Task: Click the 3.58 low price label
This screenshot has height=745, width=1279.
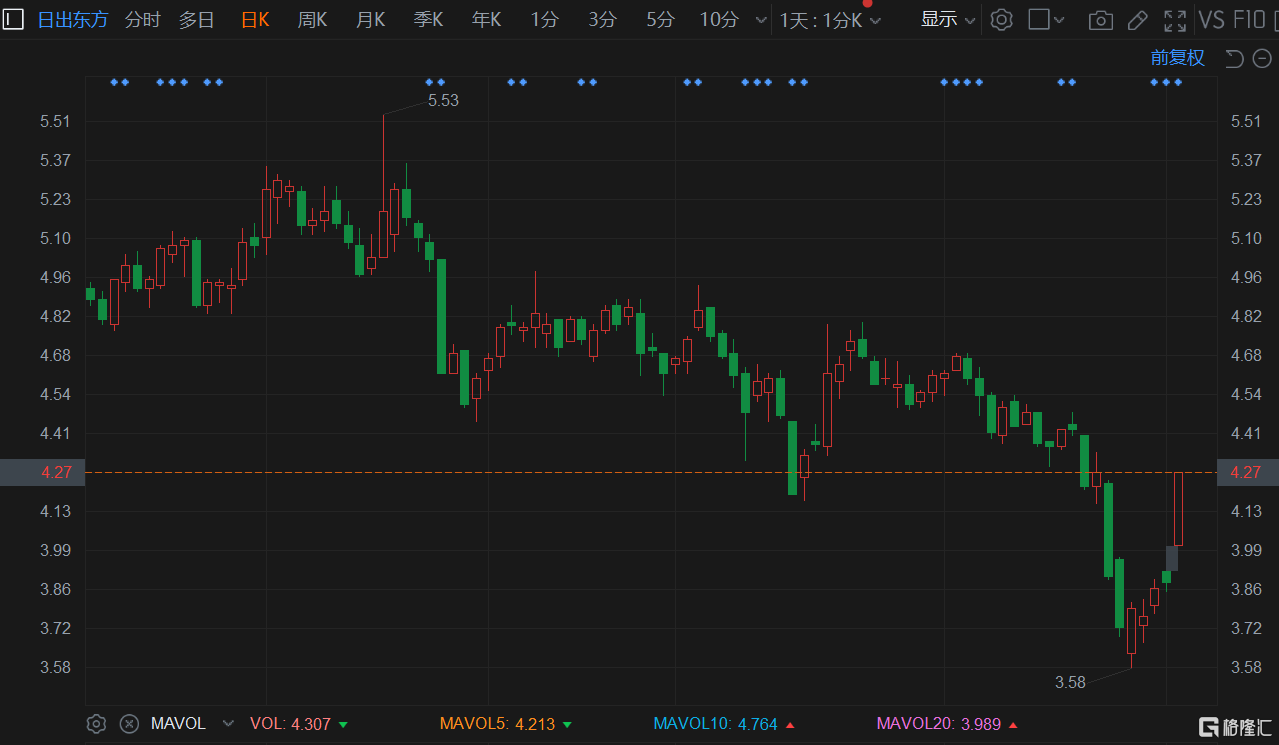Action: (x=1070, y=682)
